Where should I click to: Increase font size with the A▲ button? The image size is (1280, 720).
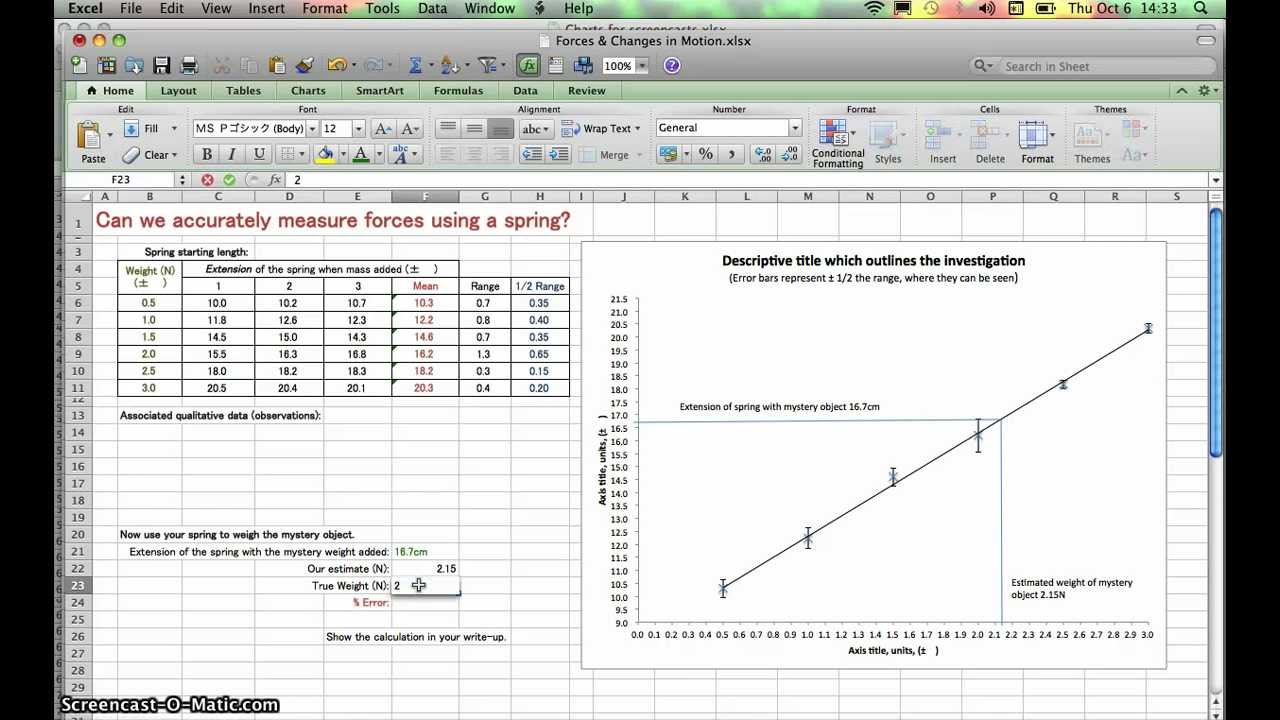pyautogui.click(x=382, y=129)
